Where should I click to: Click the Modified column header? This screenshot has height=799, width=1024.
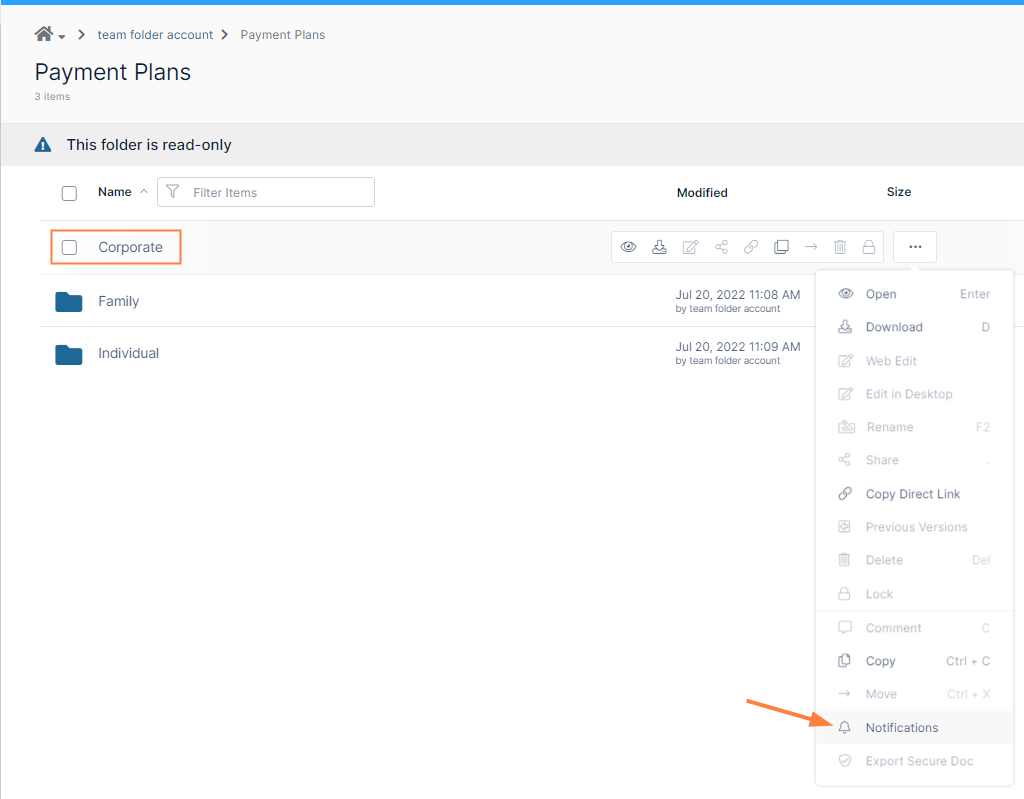point(702,193)
